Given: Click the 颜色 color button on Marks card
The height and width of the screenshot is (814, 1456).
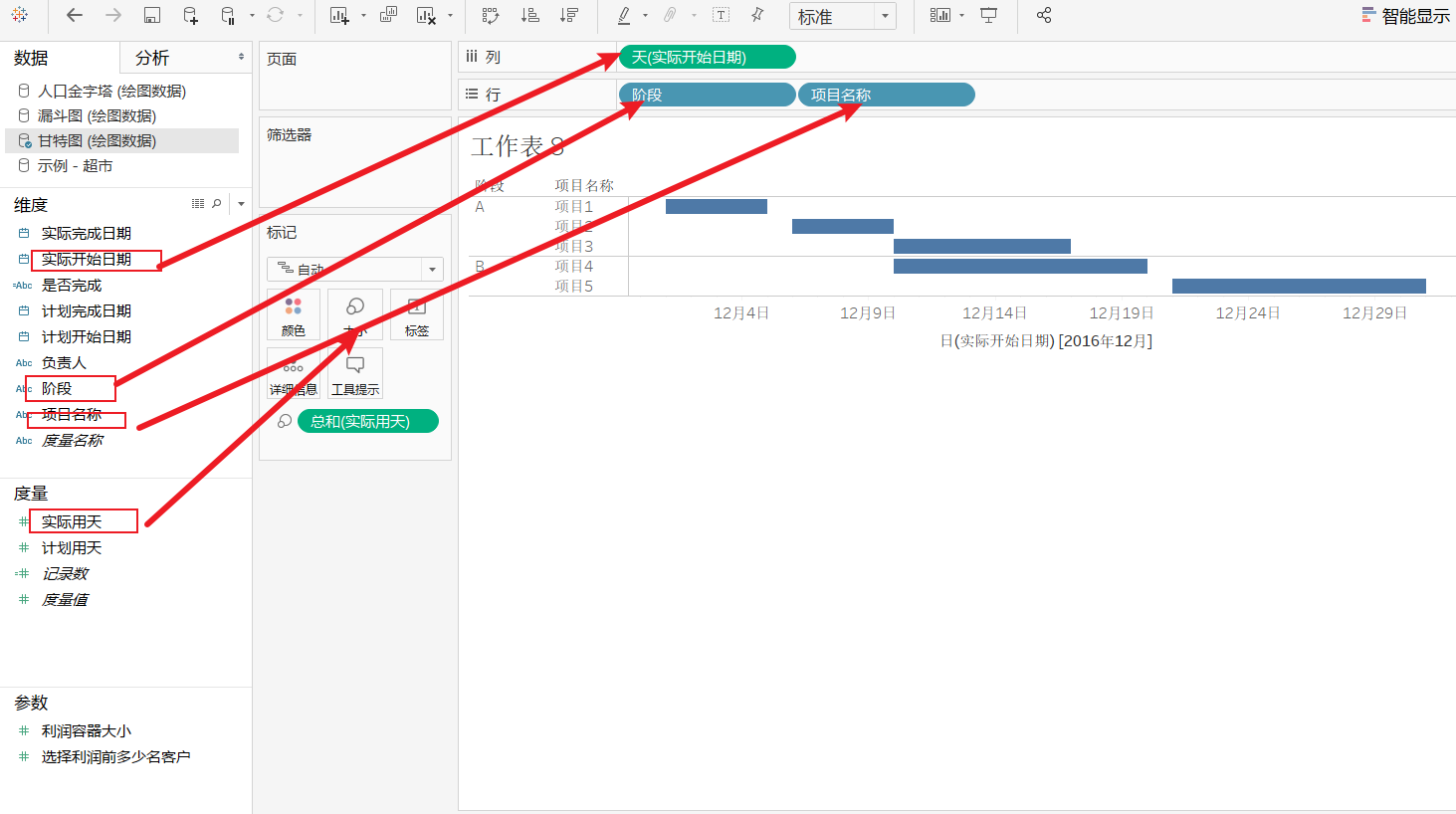Looking at the screenshot, I should tap(294, 314).
